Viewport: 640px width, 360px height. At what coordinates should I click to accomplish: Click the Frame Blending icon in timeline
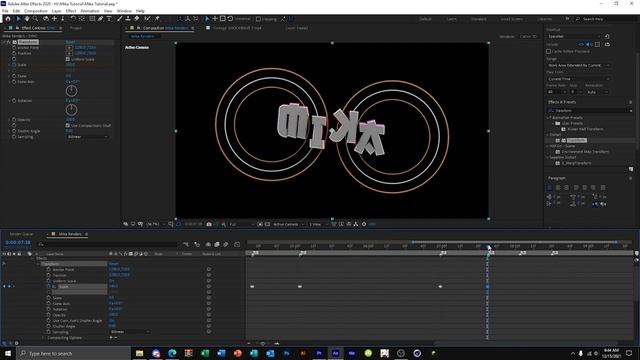coord(217,244)
